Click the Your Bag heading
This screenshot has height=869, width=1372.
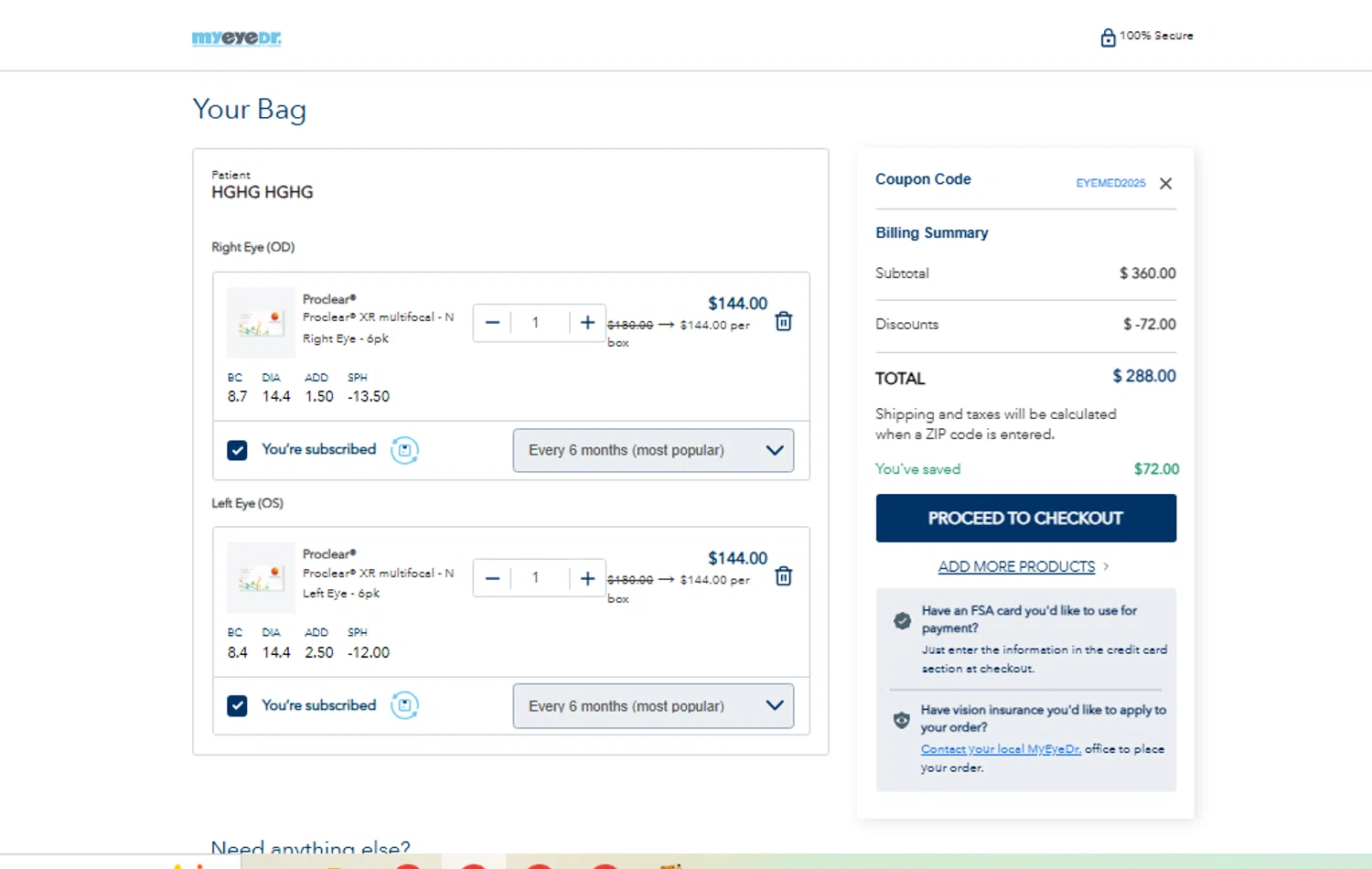(x=250, y=109)
